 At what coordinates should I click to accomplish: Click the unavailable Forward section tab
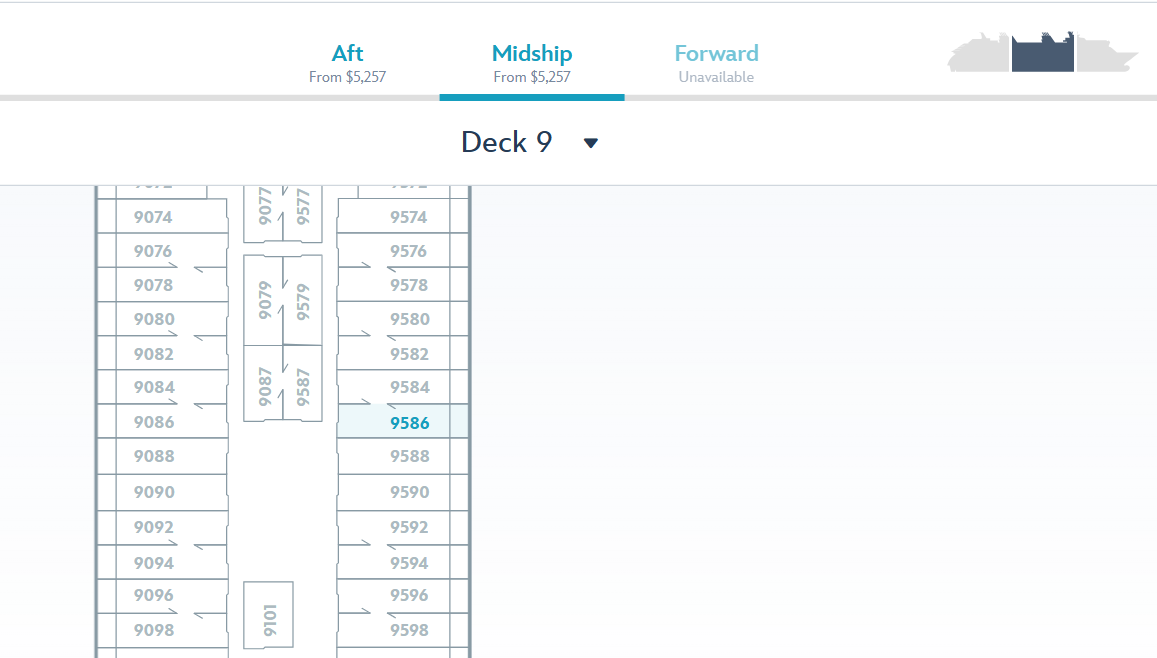716,63
